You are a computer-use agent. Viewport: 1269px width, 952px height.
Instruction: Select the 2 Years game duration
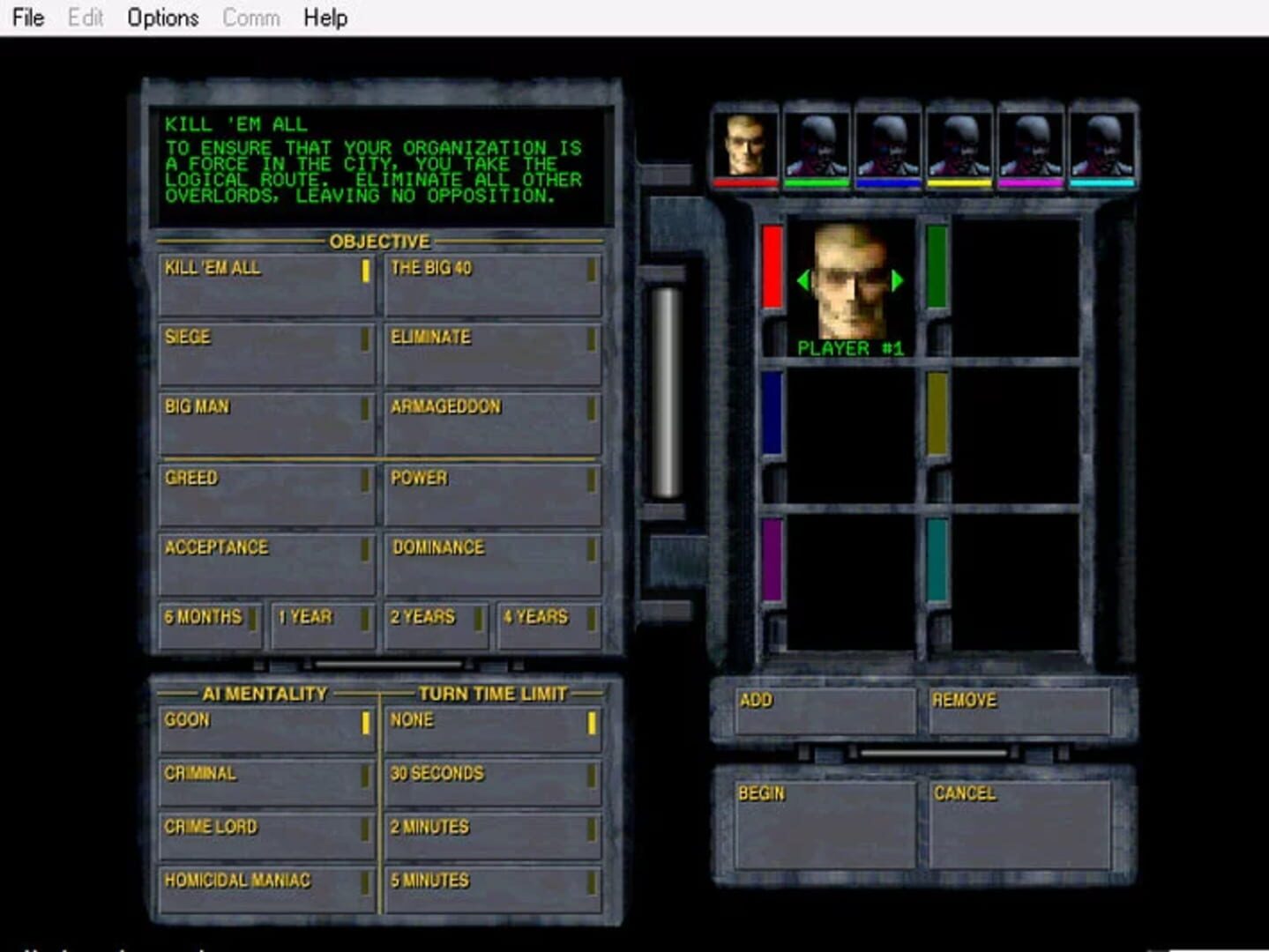pos(434,626)
